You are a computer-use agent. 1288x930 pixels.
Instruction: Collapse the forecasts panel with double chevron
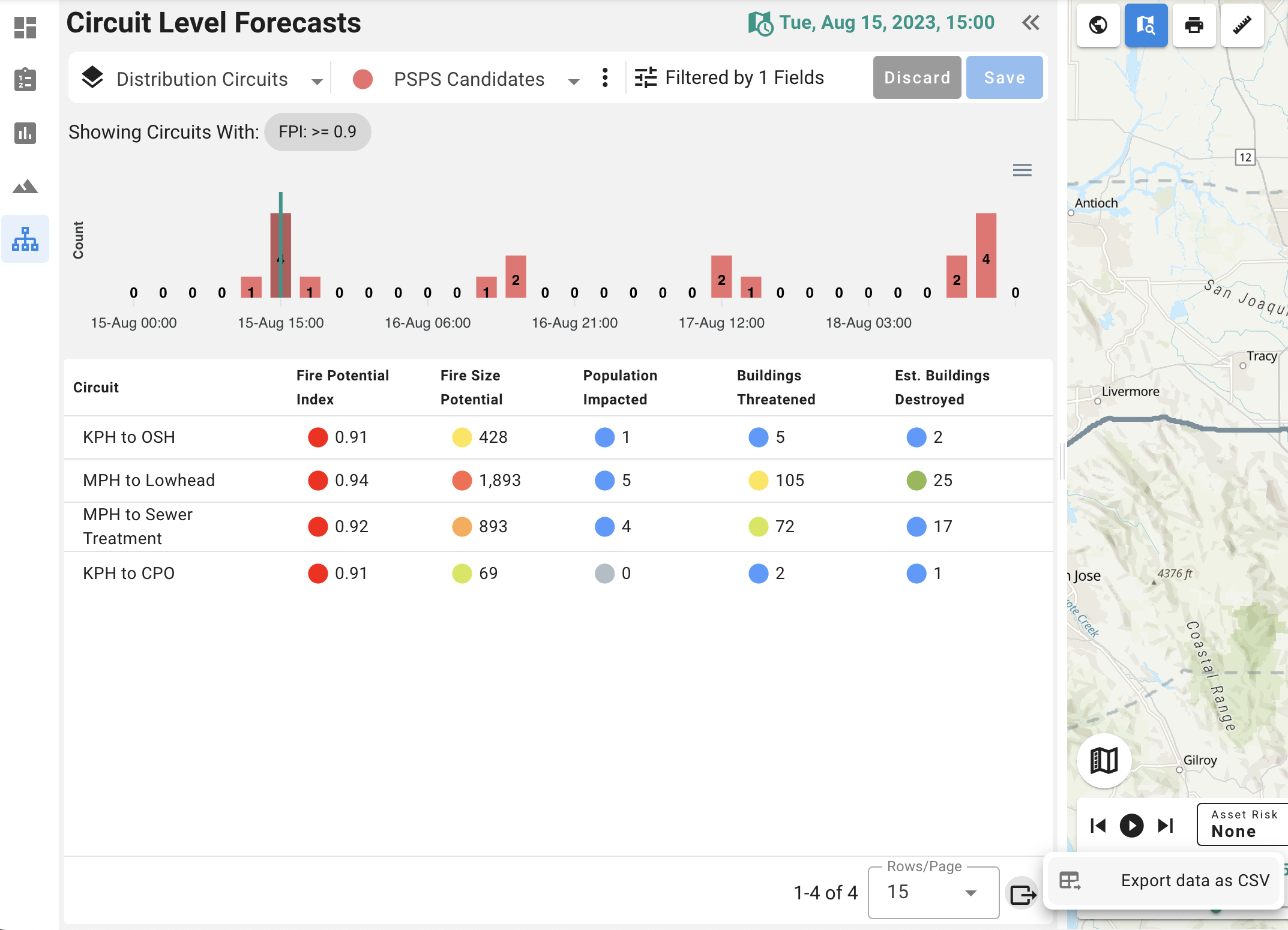[x=1031, y=23]
